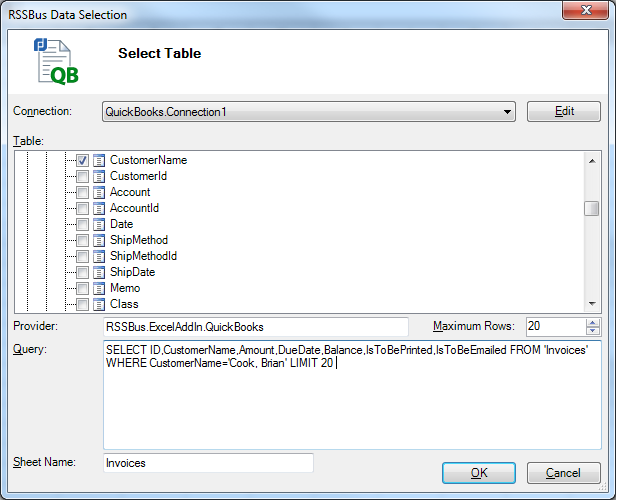Click the column icon beside ShipMethod

coord(99,240)
